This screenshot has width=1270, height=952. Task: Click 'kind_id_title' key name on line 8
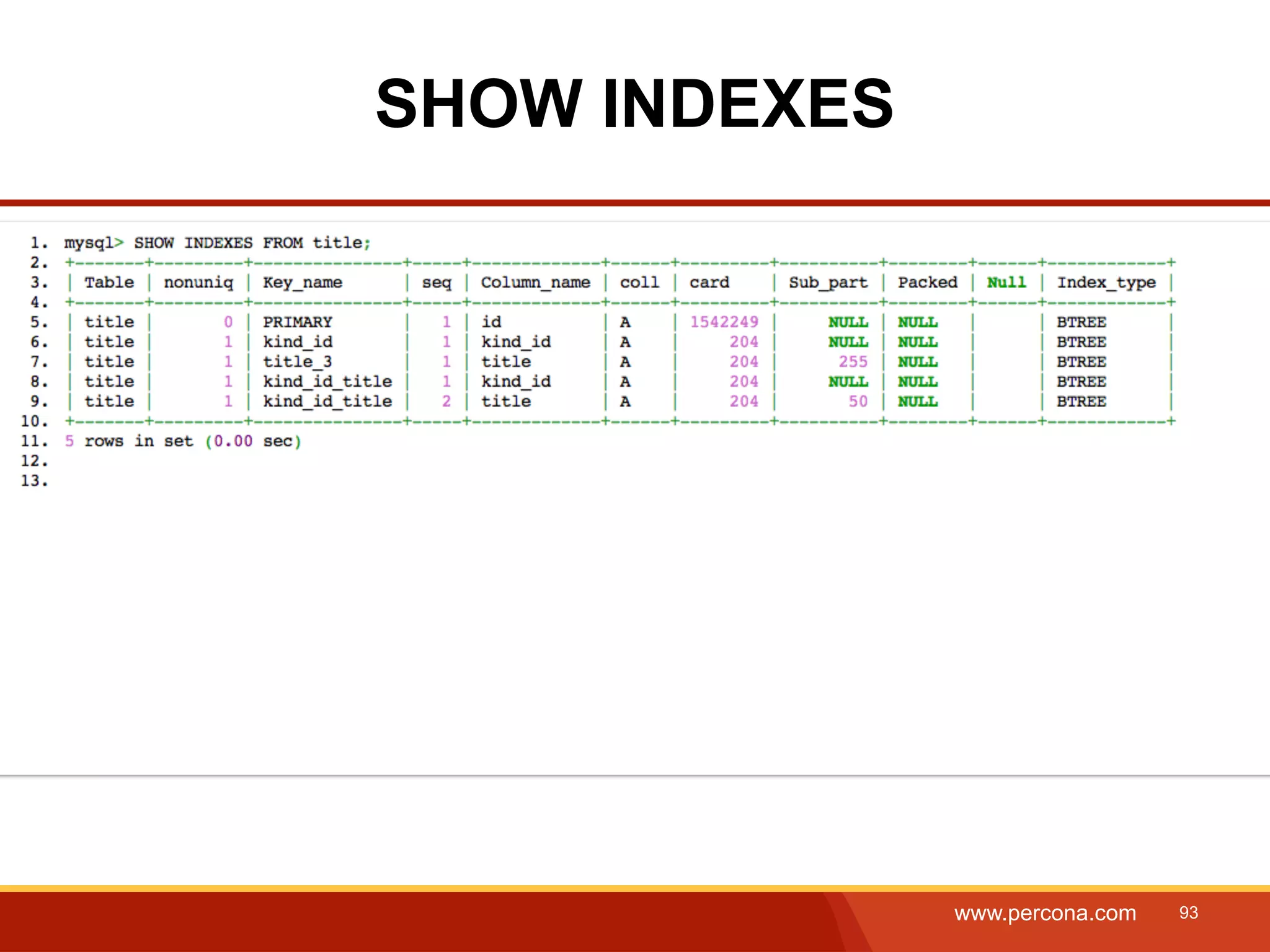(327, 382)
